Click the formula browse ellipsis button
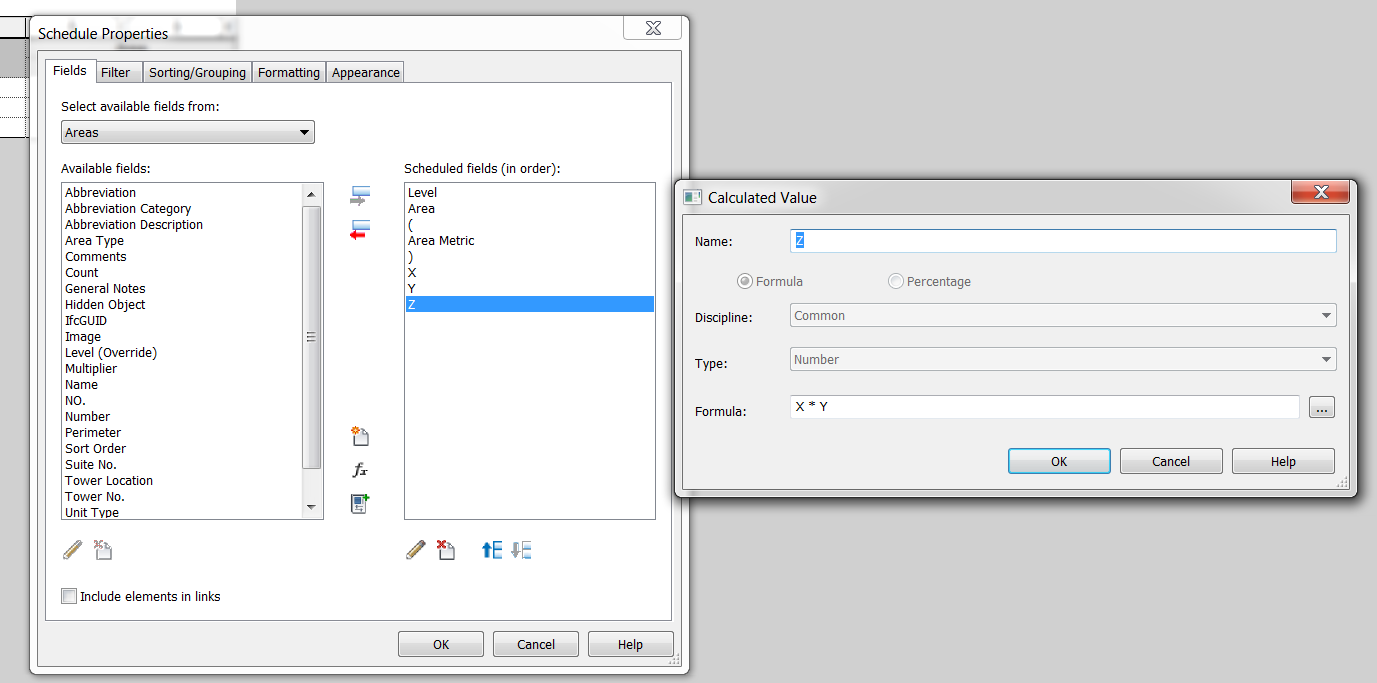The width and height of the screenshot is (1377, 683). pos(1322,407)
